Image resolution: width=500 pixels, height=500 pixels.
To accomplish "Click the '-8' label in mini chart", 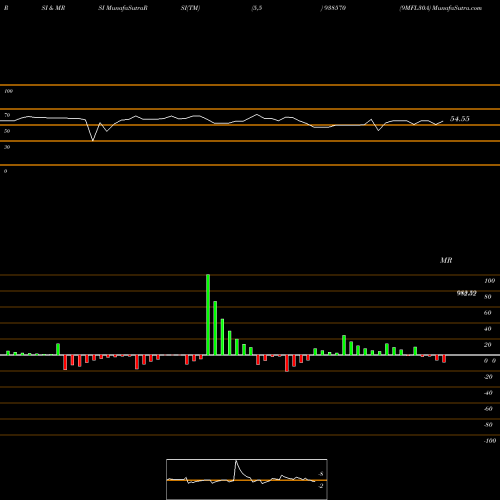I will [x=320, y=474].
